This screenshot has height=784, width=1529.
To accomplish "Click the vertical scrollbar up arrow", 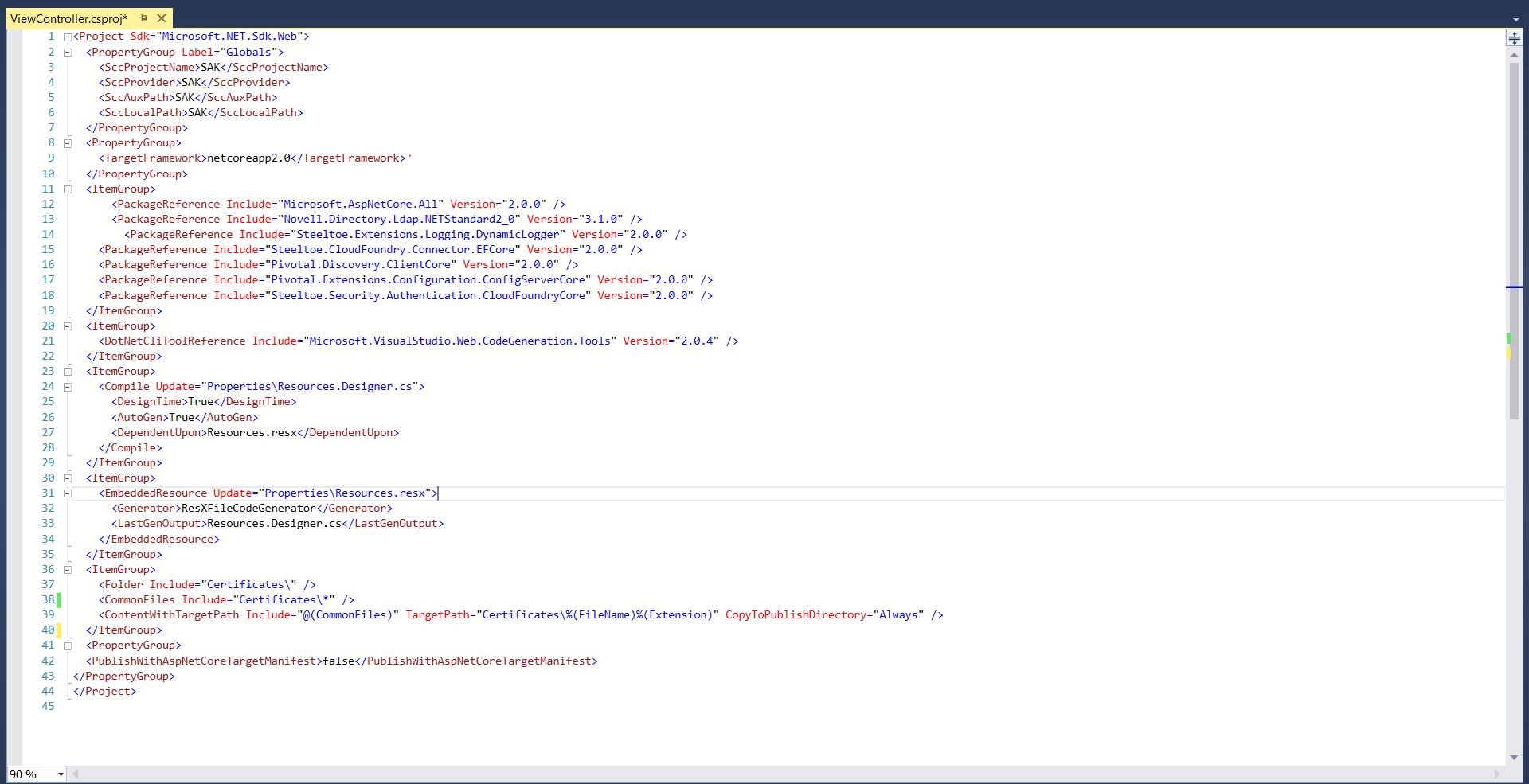I will coord(1515,54).
